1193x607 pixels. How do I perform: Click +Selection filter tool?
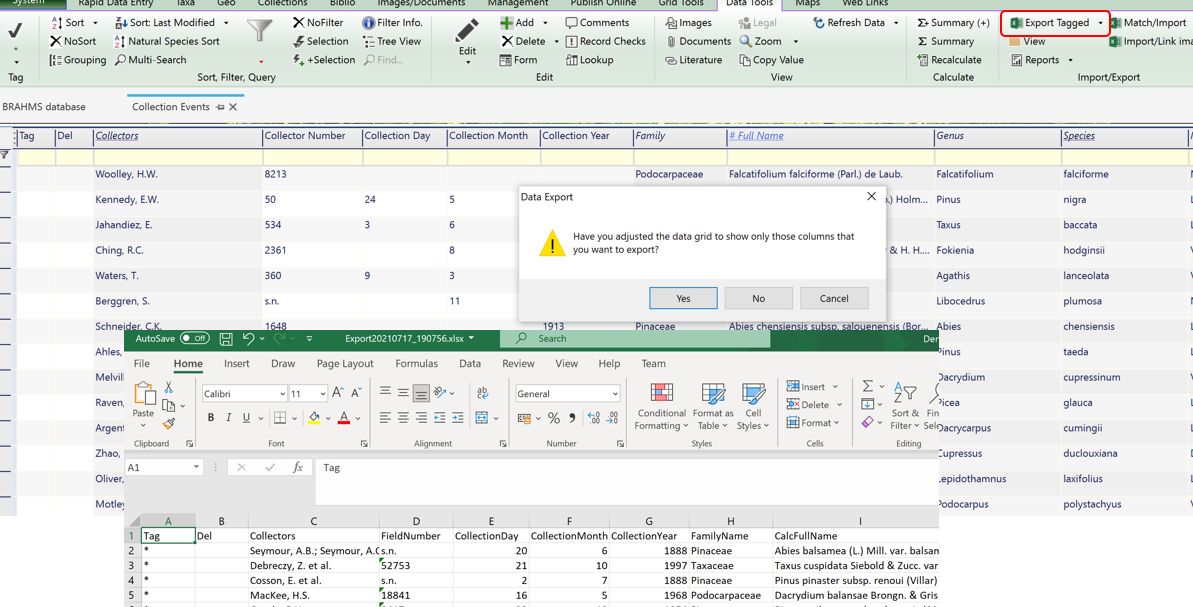pos(324,59)
